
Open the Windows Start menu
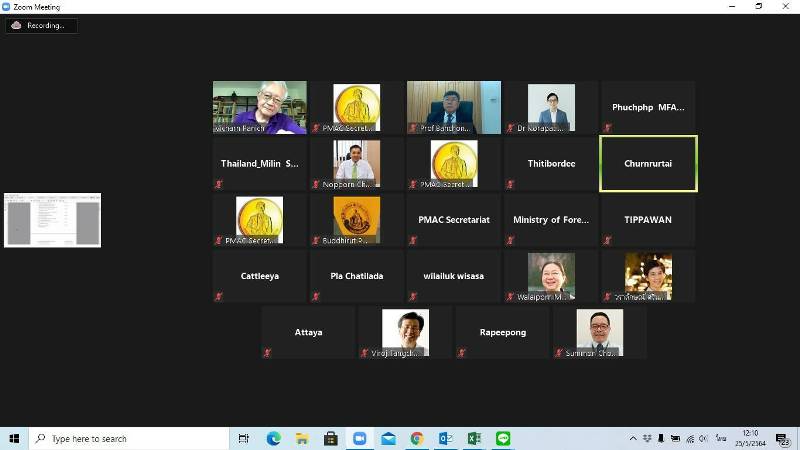[x=14, y=438]
